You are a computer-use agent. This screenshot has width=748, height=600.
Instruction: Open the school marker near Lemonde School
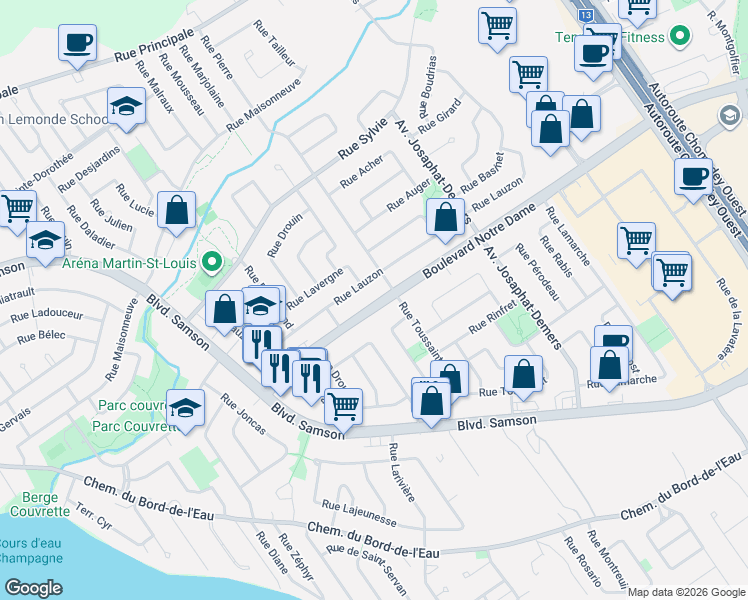point(126,106)
